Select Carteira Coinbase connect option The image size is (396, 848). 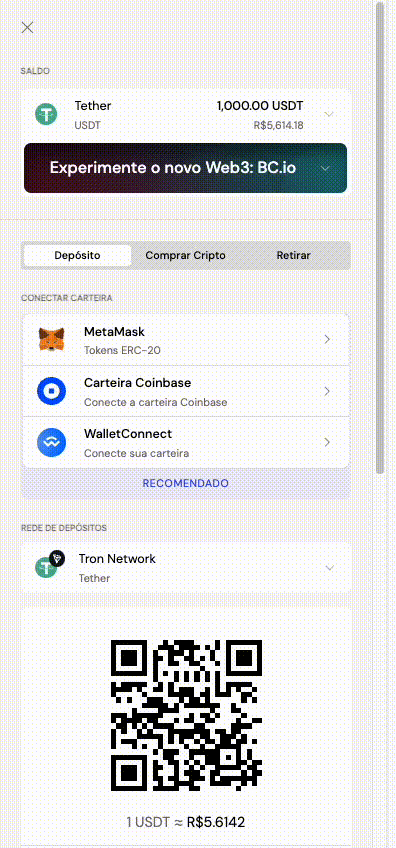pos(186,391)
